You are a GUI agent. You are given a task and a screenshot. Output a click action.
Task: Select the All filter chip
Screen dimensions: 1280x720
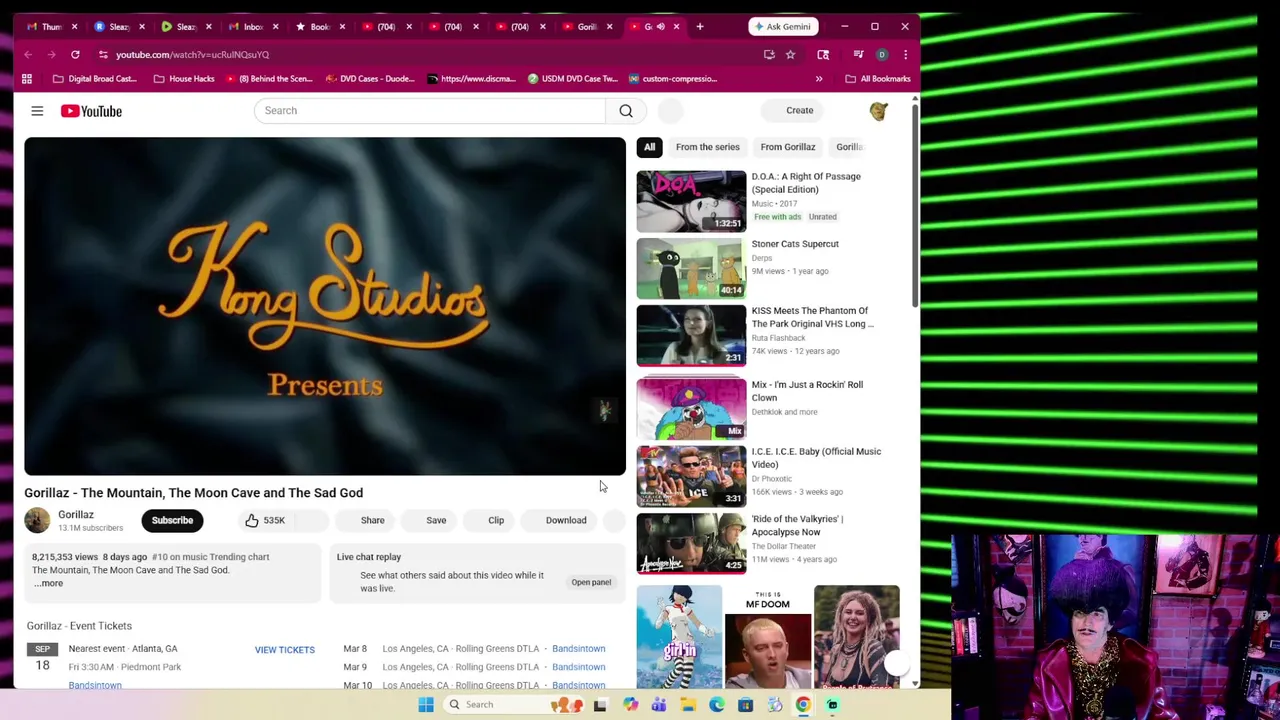point(649,147)
